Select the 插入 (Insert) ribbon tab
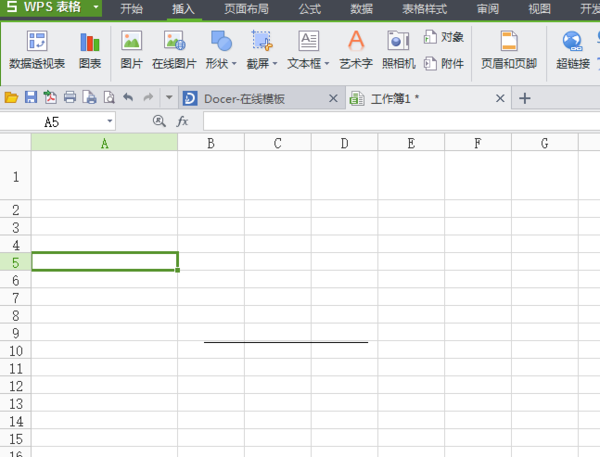The image size is (600, 457). pos(183,9)
